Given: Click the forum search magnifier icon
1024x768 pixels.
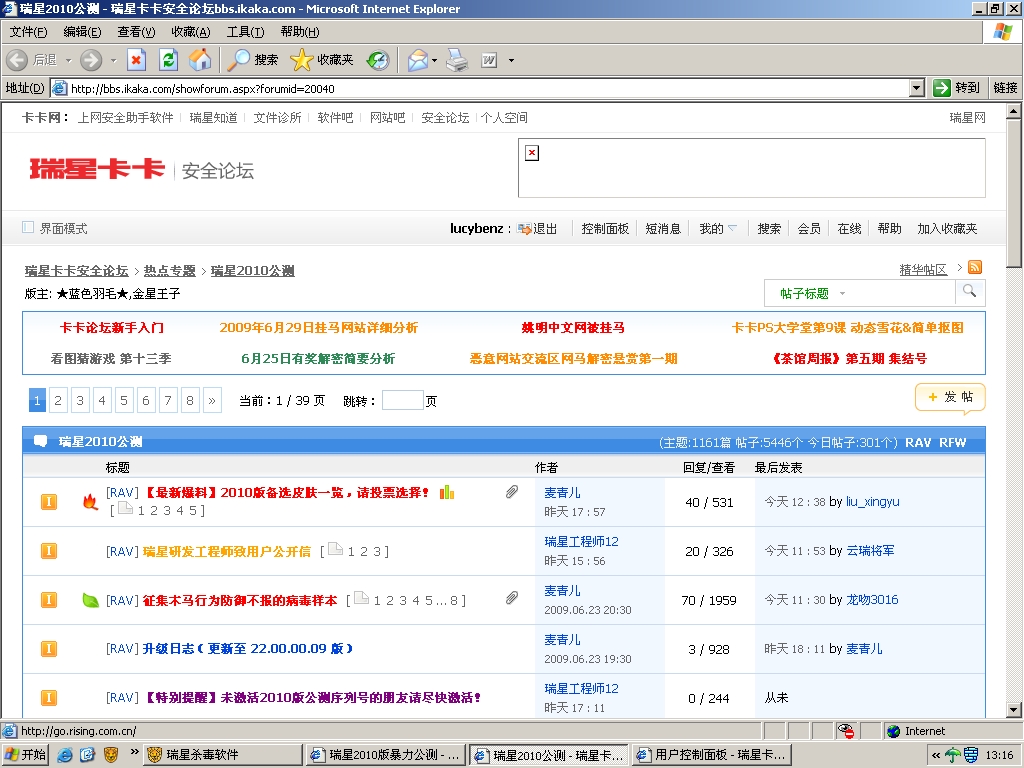Looking at the screenshot, I should tap(969, 292).
